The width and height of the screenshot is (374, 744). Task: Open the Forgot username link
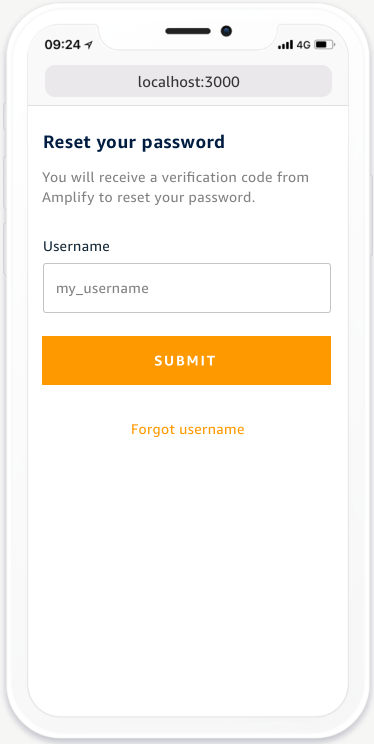click(x=187, y=429)
